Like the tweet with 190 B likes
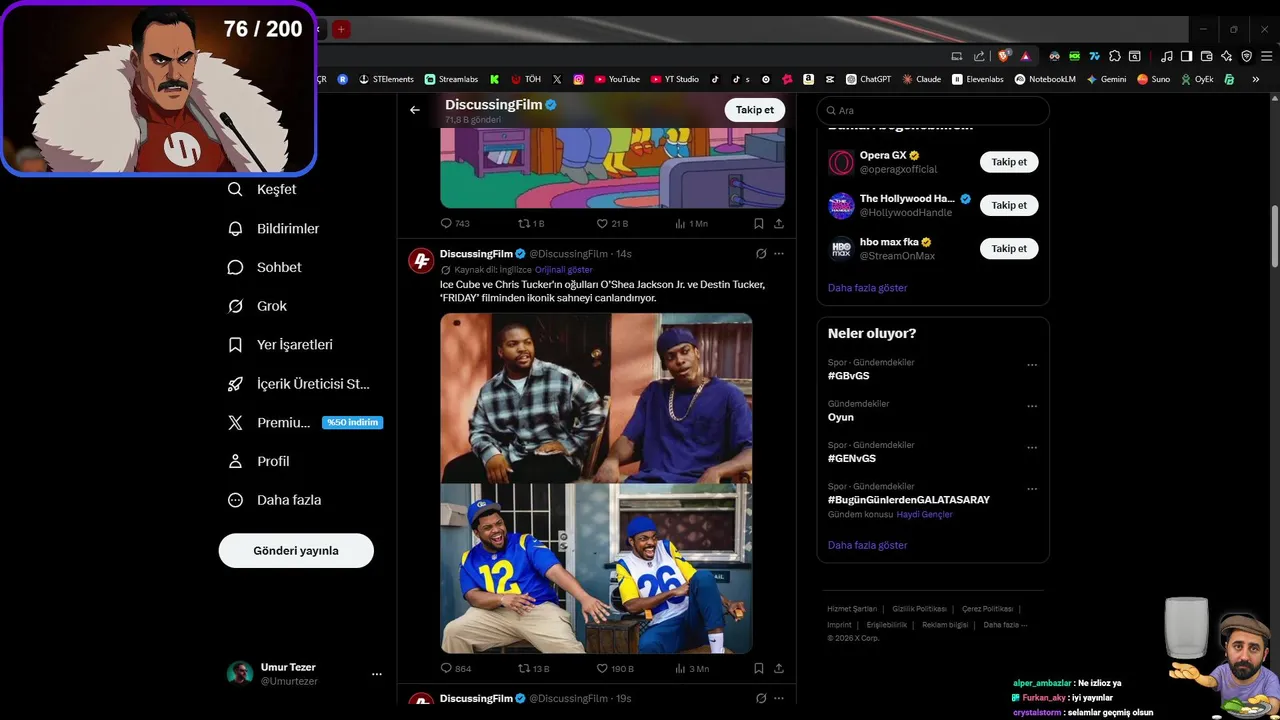Screen dimensions: 1280x720 click(x=615, y=669)
